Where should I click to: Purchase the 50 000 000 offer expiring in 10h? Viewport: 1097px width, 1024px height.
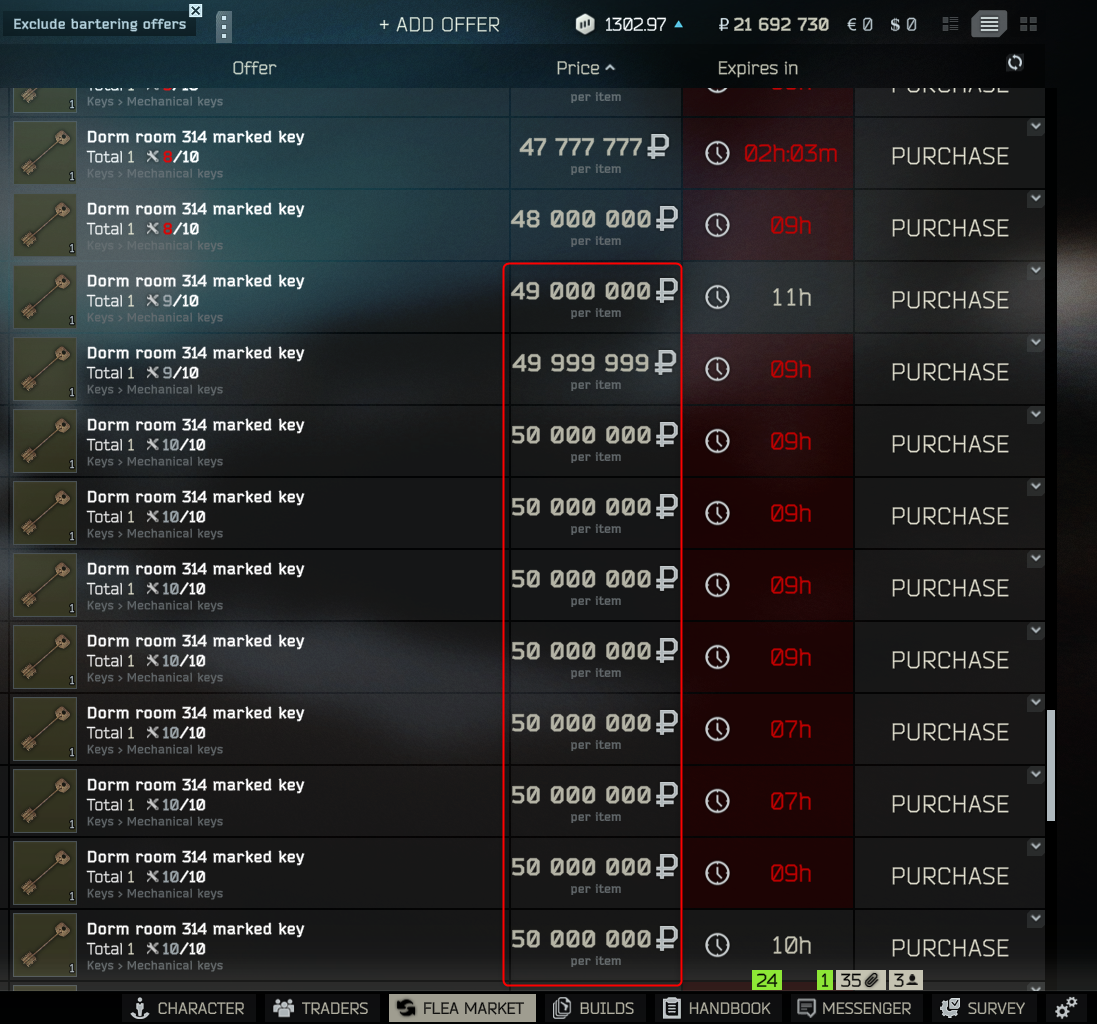949,948
